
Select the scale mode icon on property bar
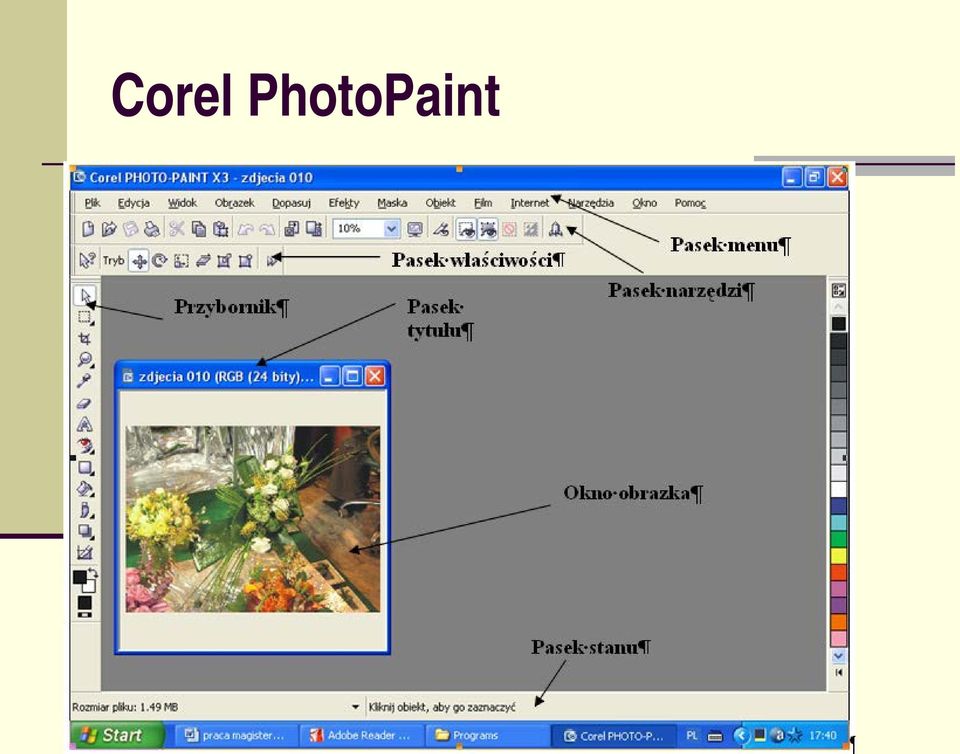click(181, 261)
